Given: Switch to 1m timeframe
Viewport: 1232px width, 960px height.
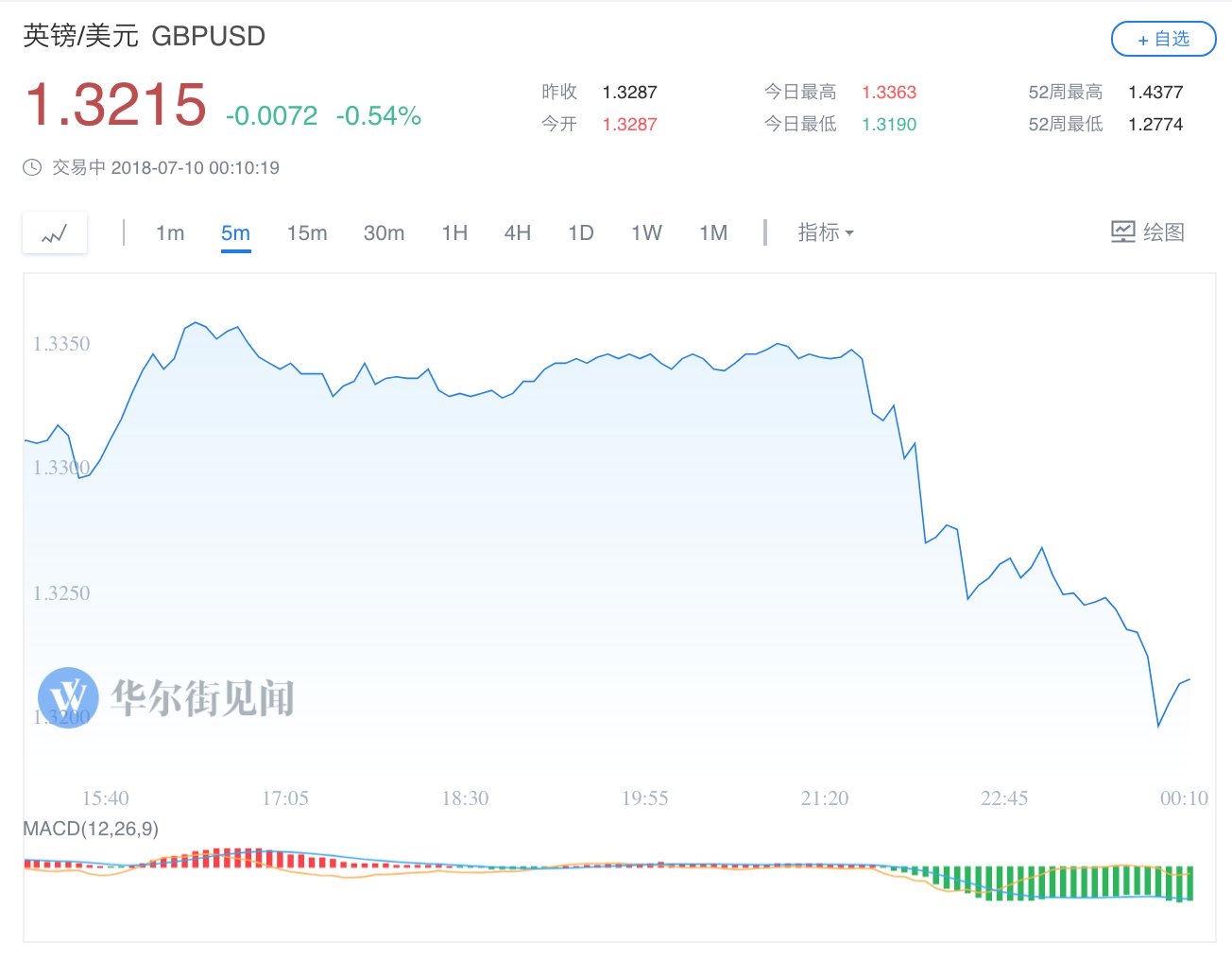Looking at the screenshot, I should click(x=170, y=233).
